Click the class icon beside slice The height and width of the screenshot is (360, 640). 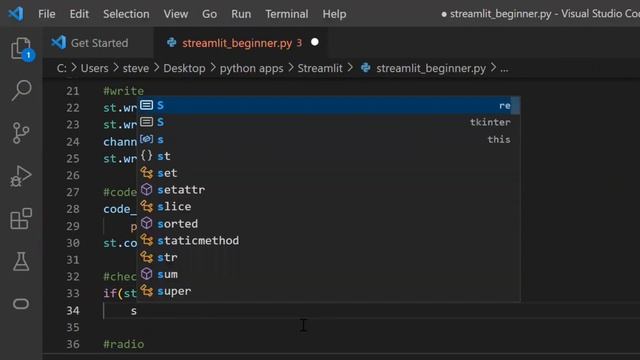tap(147, 207)
